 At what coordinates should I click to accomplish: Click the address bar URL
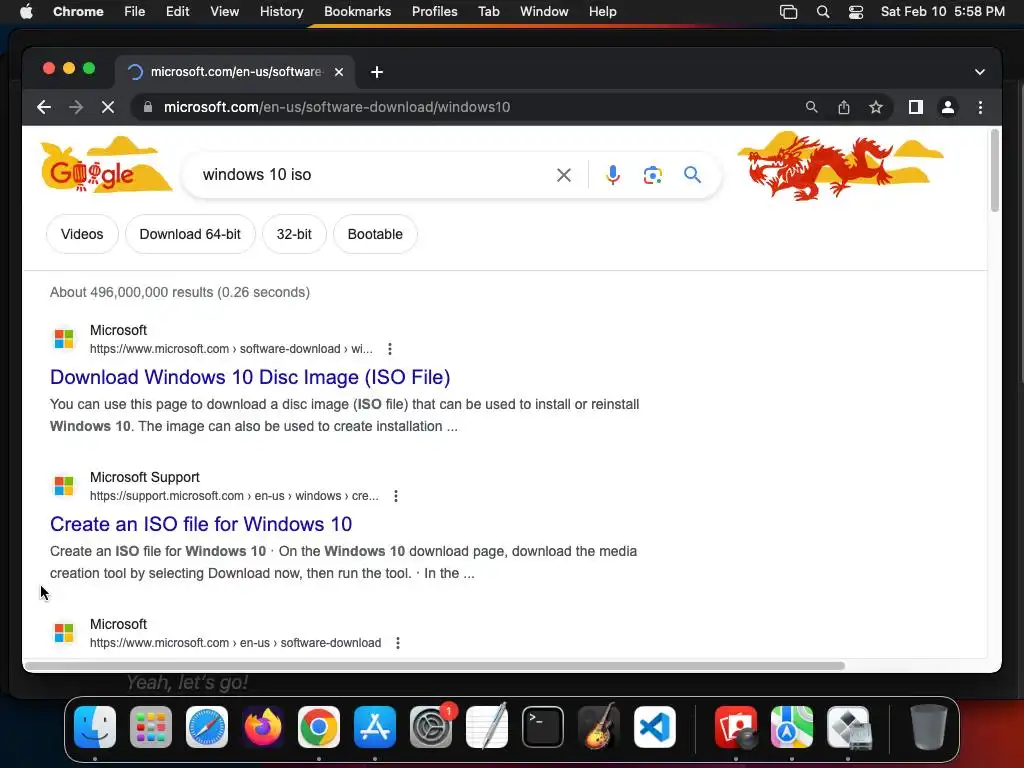[337, 107]
